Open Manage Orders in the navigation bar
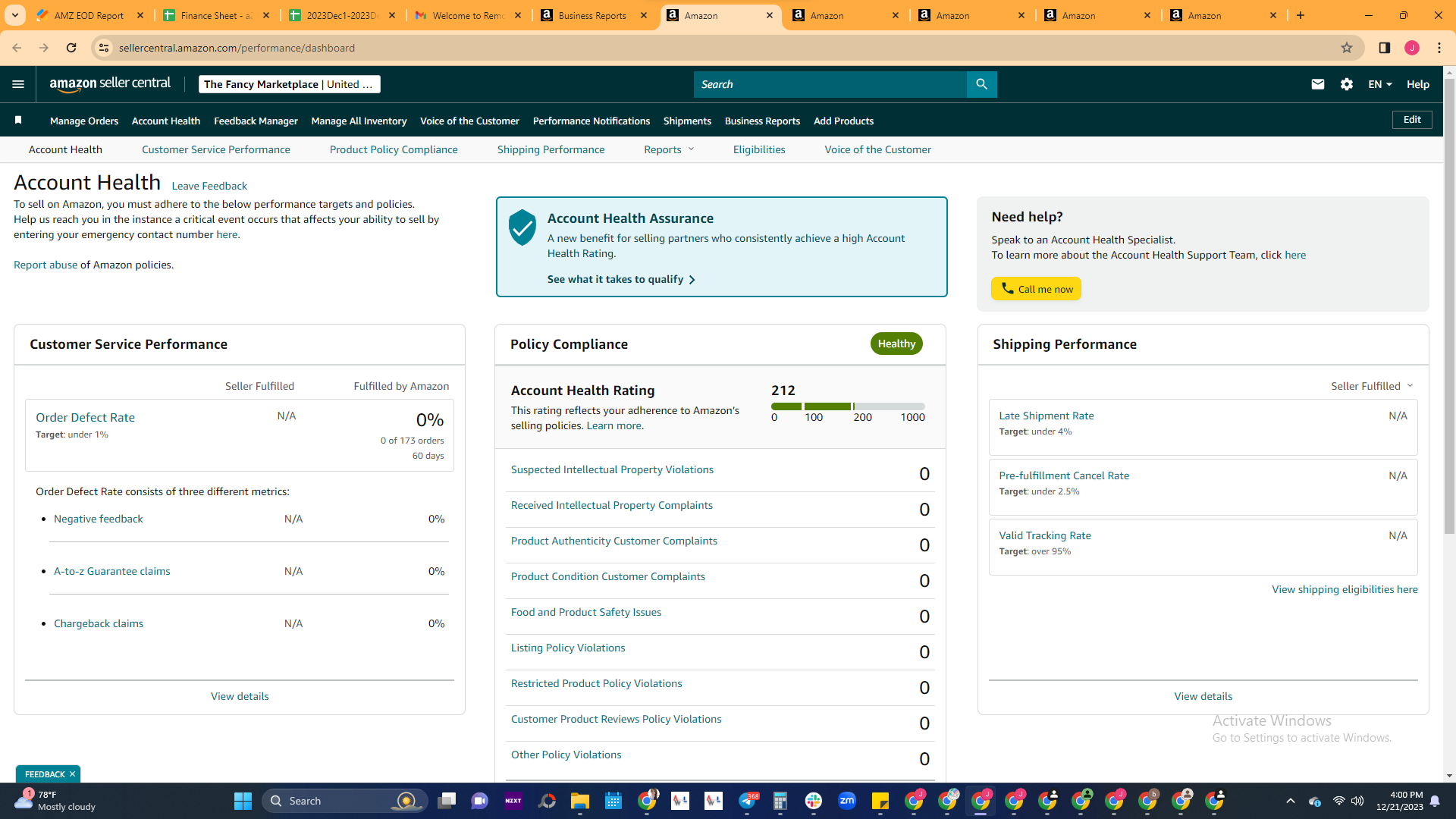This screenshot has width=1456, height=819. tap(84, 121)
